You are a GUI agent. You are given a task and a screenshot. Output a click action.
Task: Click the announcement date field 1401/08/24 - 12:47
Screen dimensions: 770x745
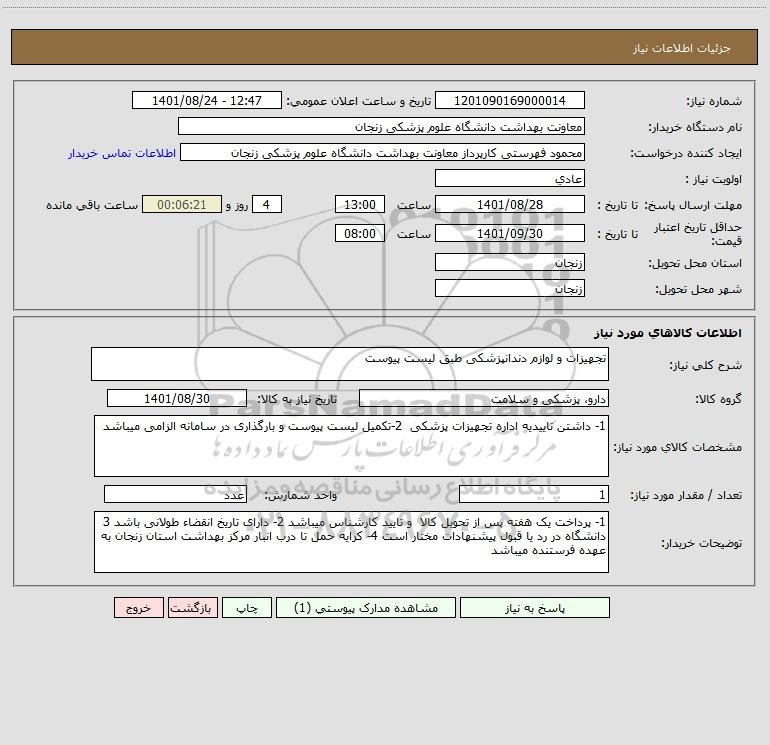(207, 100)
